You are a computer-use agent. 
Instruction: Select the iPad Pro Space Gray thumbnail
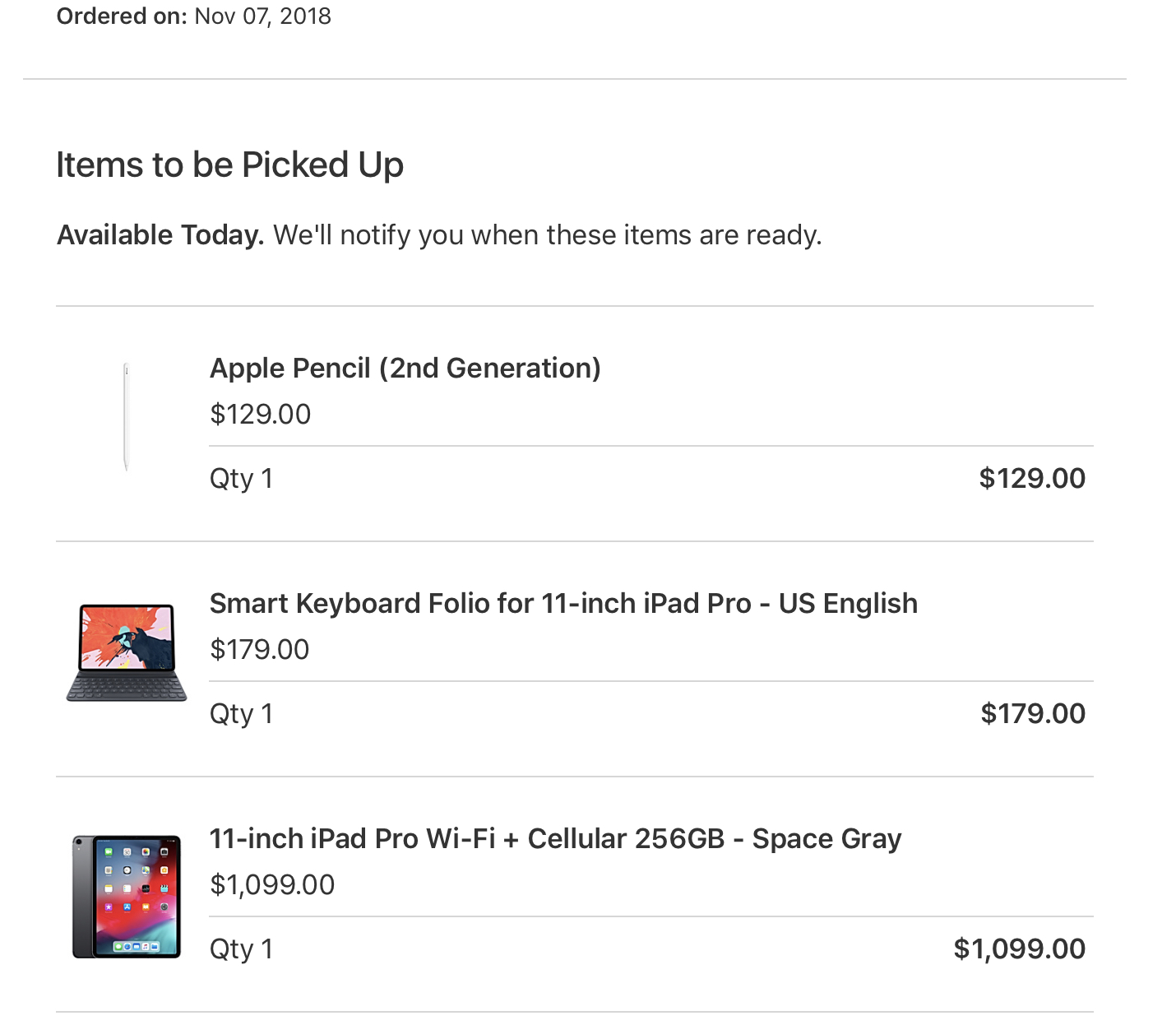coord(127,897)
